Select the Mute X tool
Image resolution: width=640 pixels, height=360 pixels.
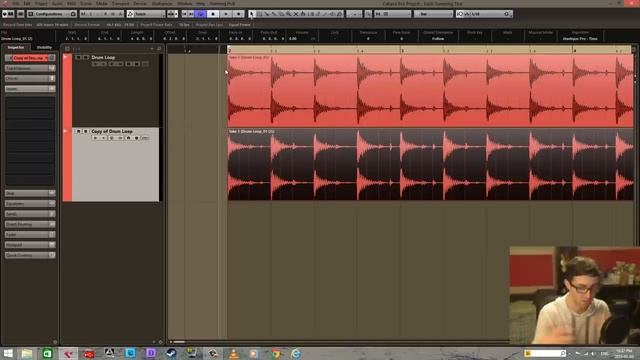tap(296, 14)
